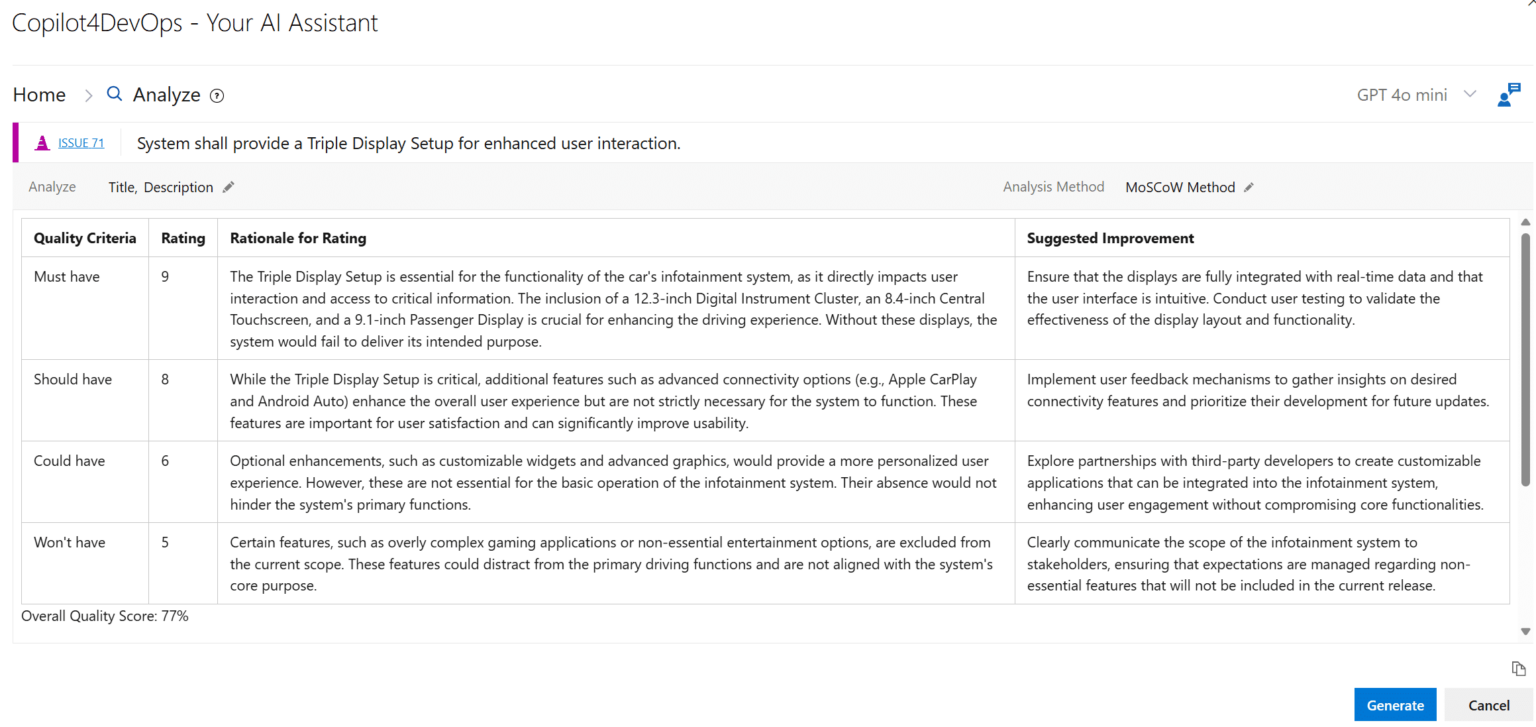The height and width of the screenshot is (727, 1536).
Task: Open the help icon beside Analyze
Action: point(217,95)
